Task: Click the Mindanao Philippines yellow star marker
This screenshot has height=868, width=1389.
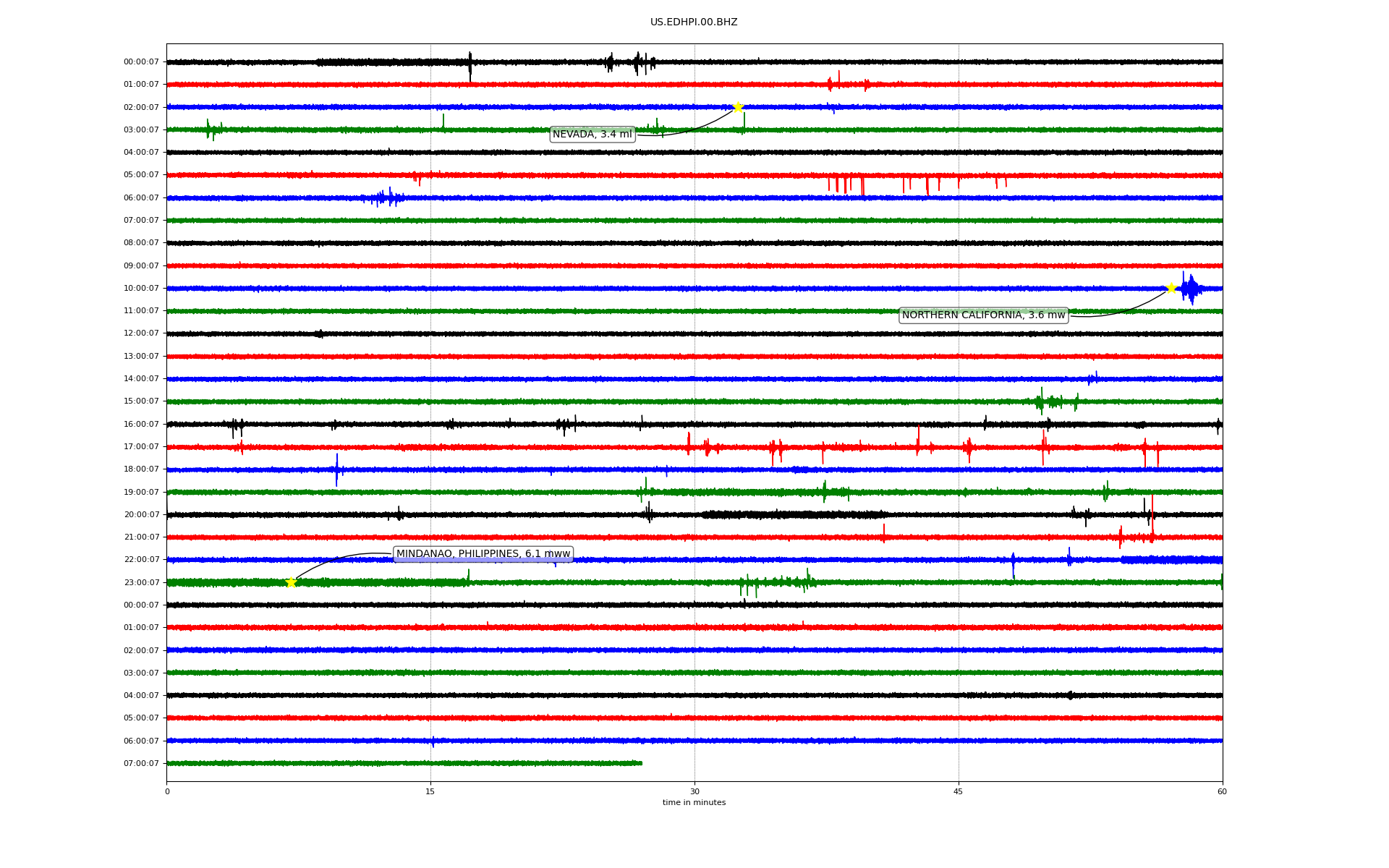Action: point(291,582)
